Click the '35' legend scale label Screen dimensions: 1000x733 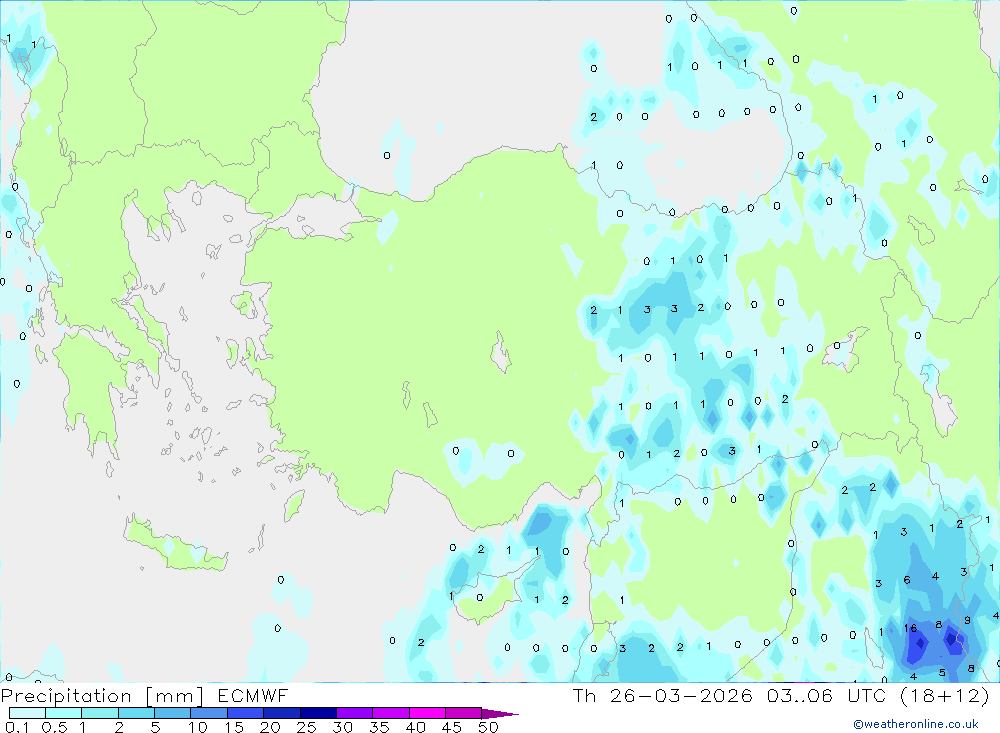pos(379,727)
